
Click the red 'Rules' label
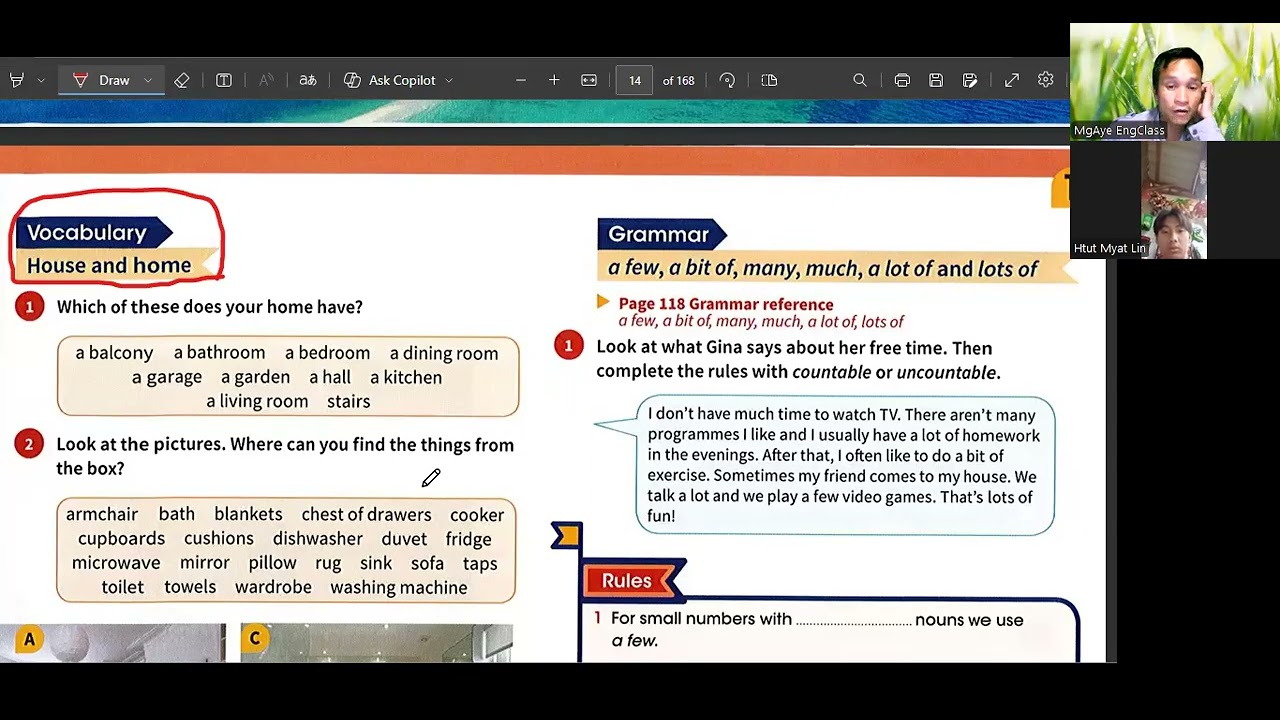tap(627, 580)
